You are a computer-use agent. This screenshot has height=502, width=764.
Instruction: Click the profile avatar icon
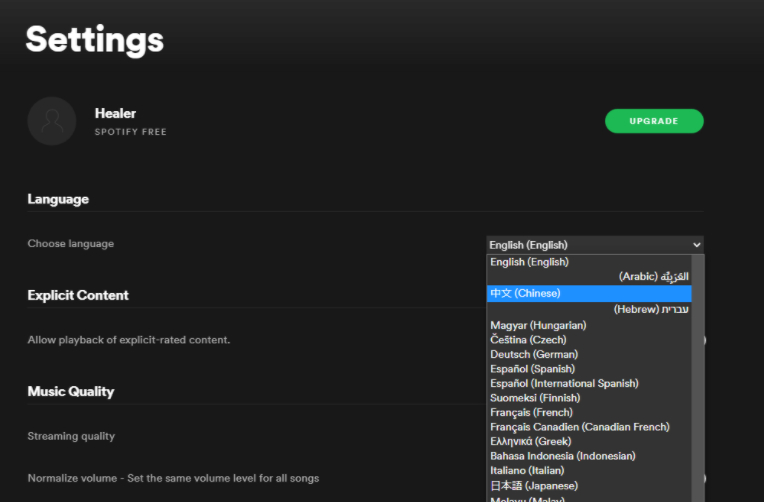click(52, 121)
